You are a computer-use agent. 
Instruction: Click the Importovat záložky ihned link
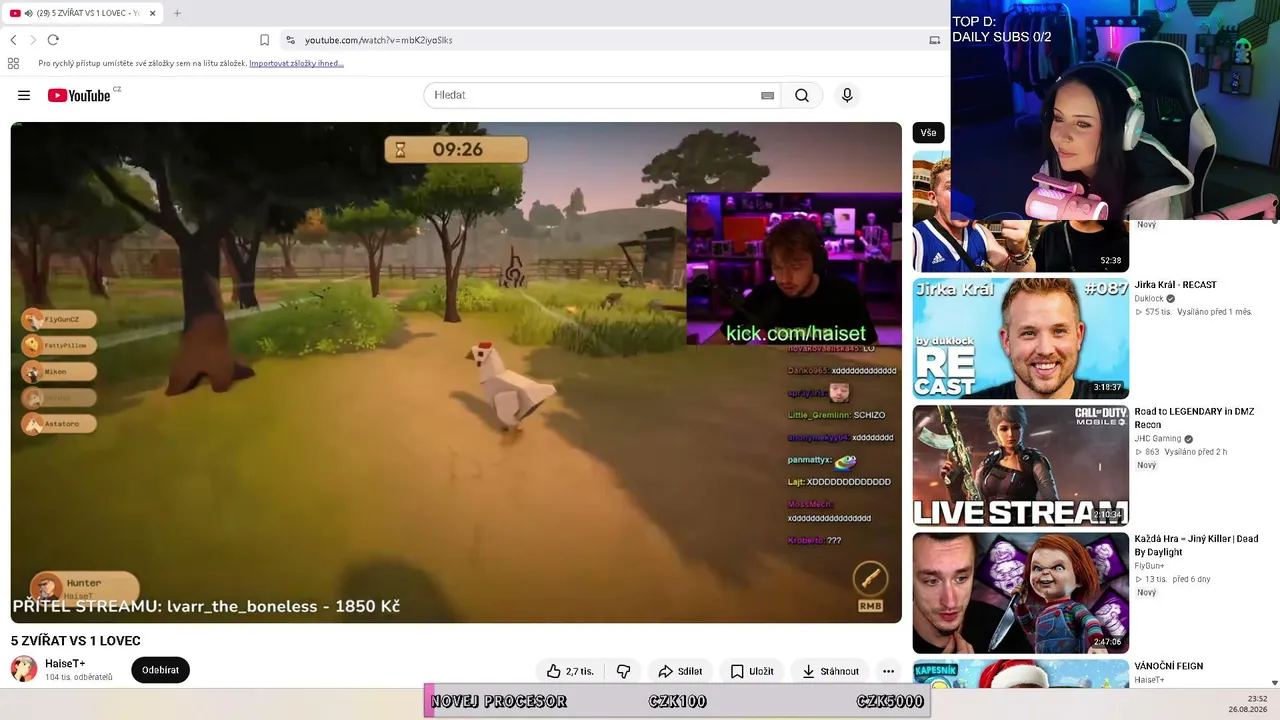(296, 63)
